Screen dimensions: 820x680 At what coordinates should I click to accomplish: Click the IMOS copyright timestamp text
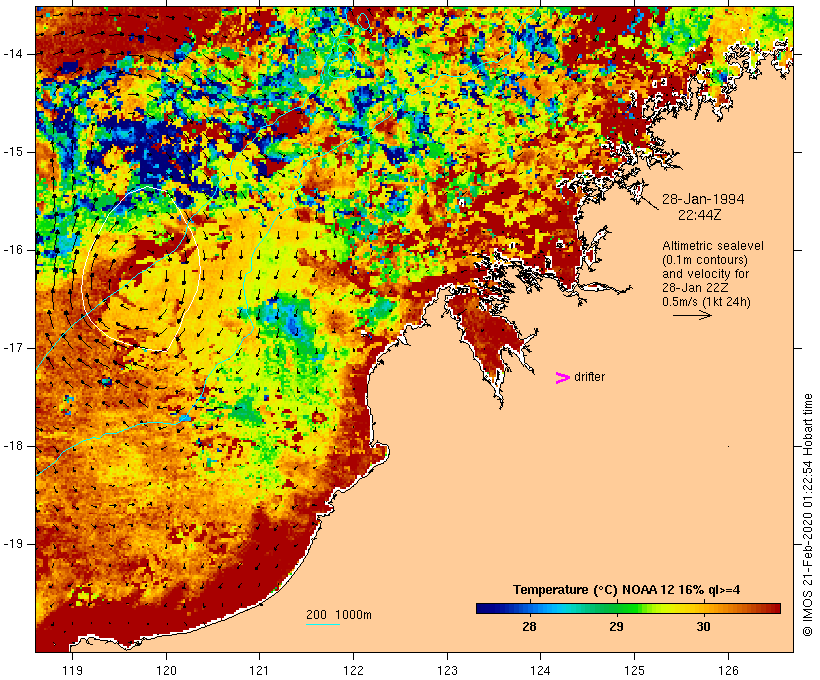(808, 515)
